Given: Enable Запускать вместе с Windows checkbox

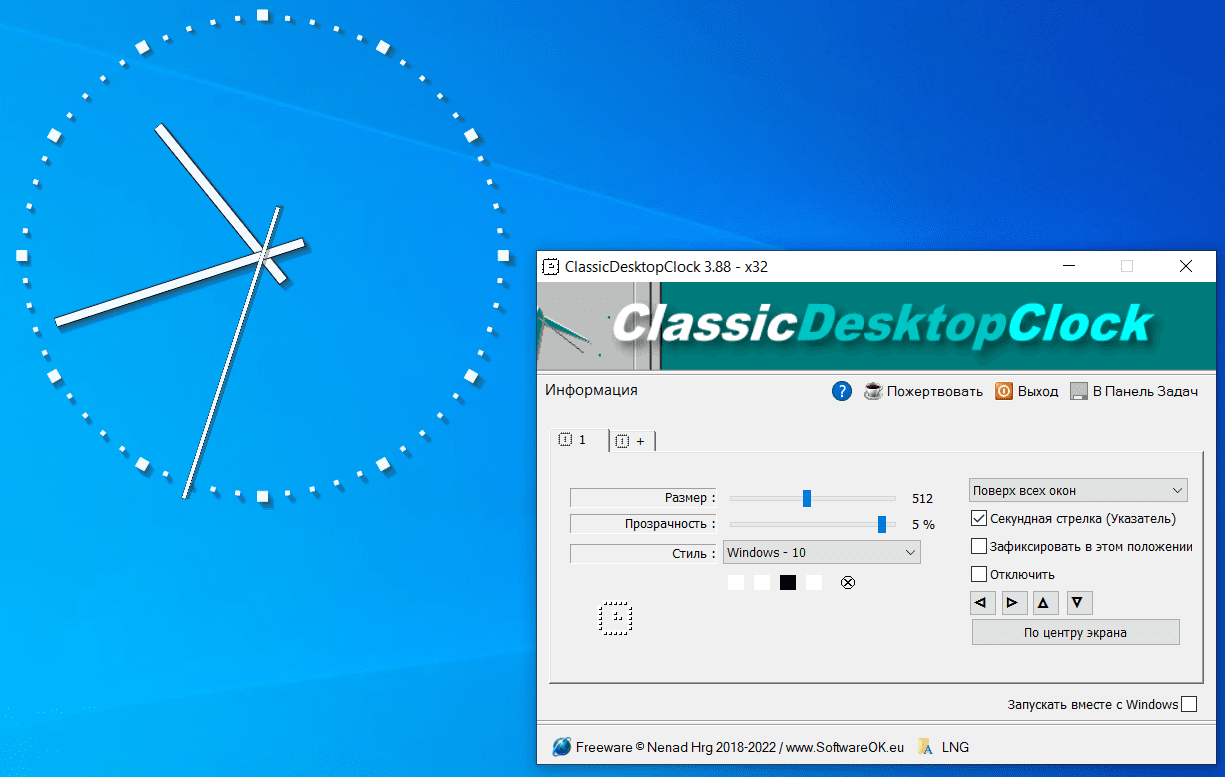Looking at the screenshot, I should point(1188,704).
